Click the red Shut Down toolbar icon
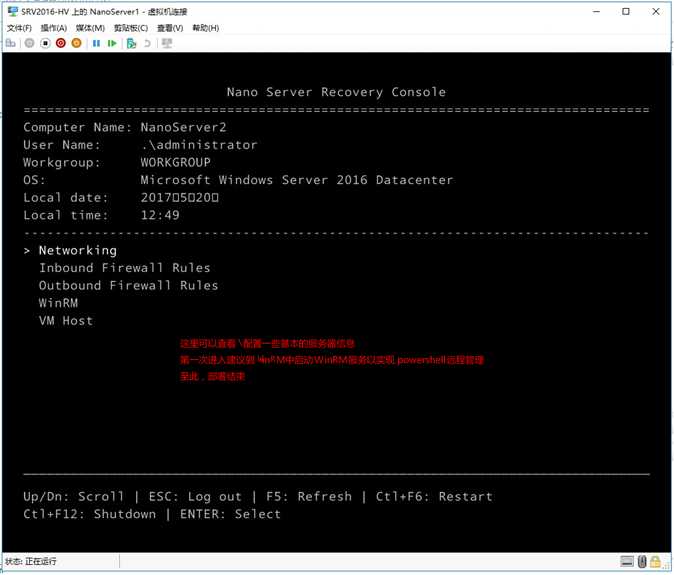Screen dimensions: 674x575 point(61,43)
